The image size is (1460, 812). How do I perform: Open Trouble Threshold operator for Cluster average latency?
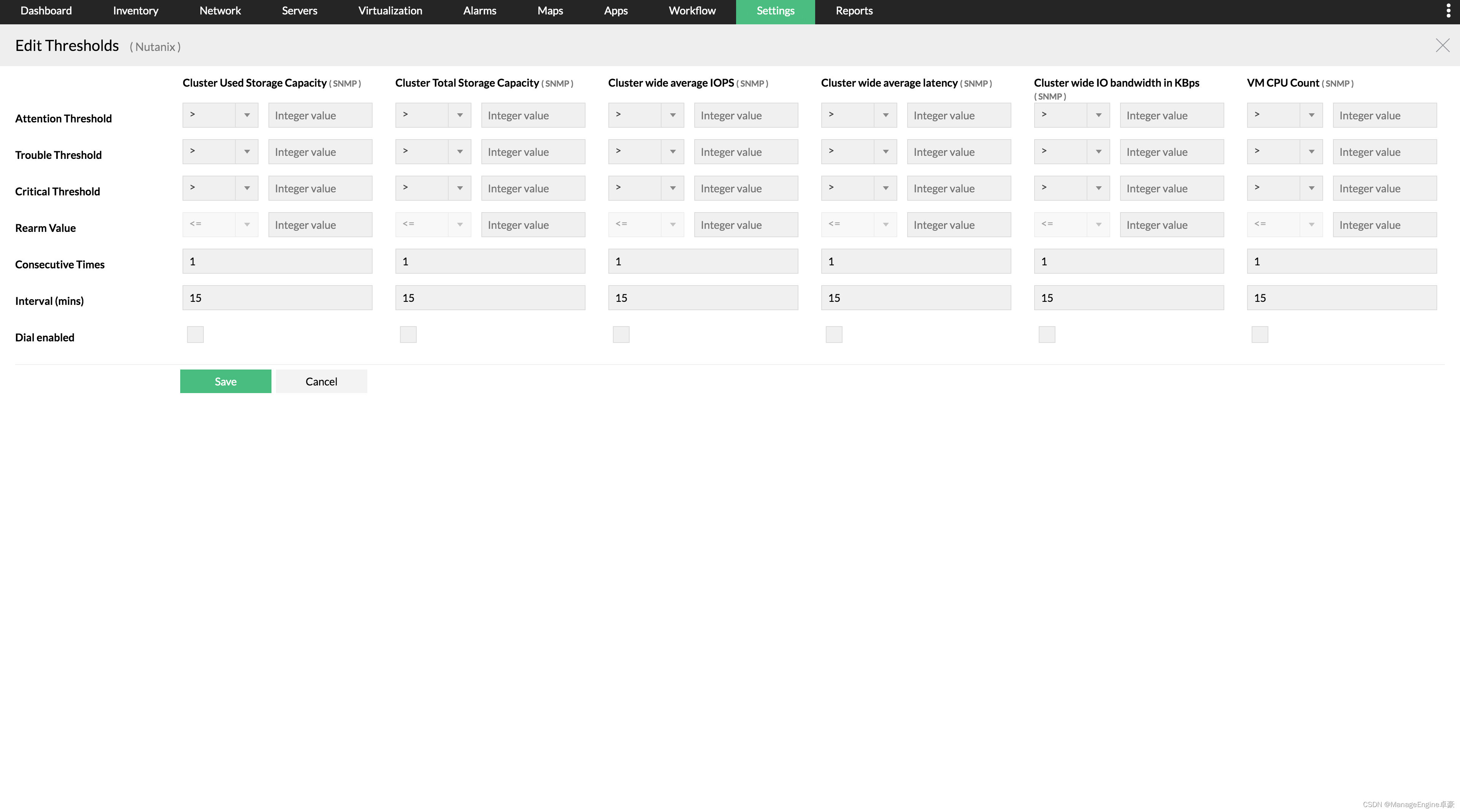point(859,152)
